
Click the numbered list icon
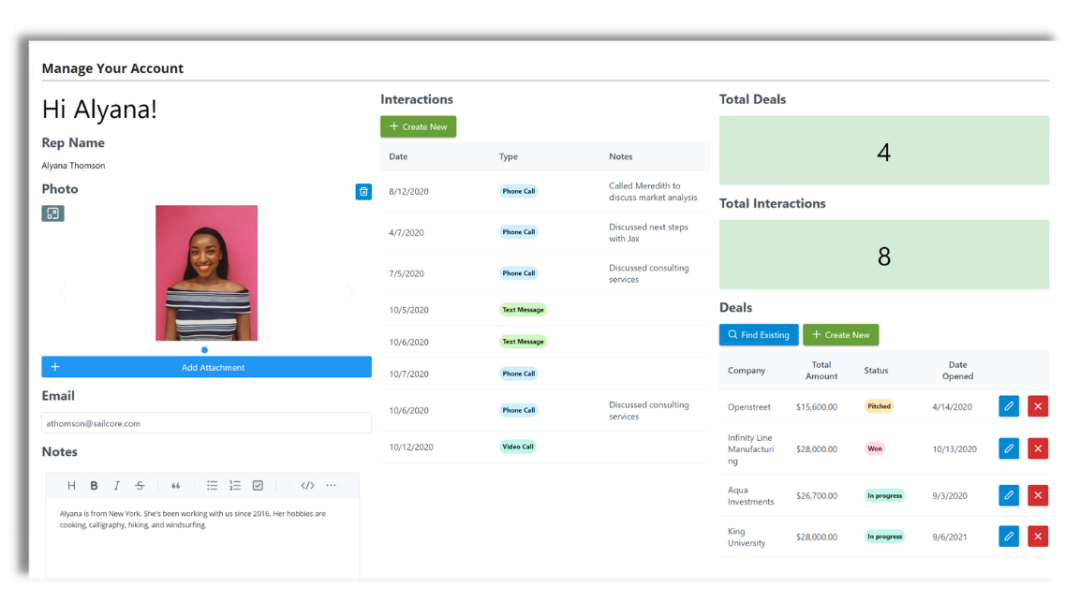click(235, 485)
